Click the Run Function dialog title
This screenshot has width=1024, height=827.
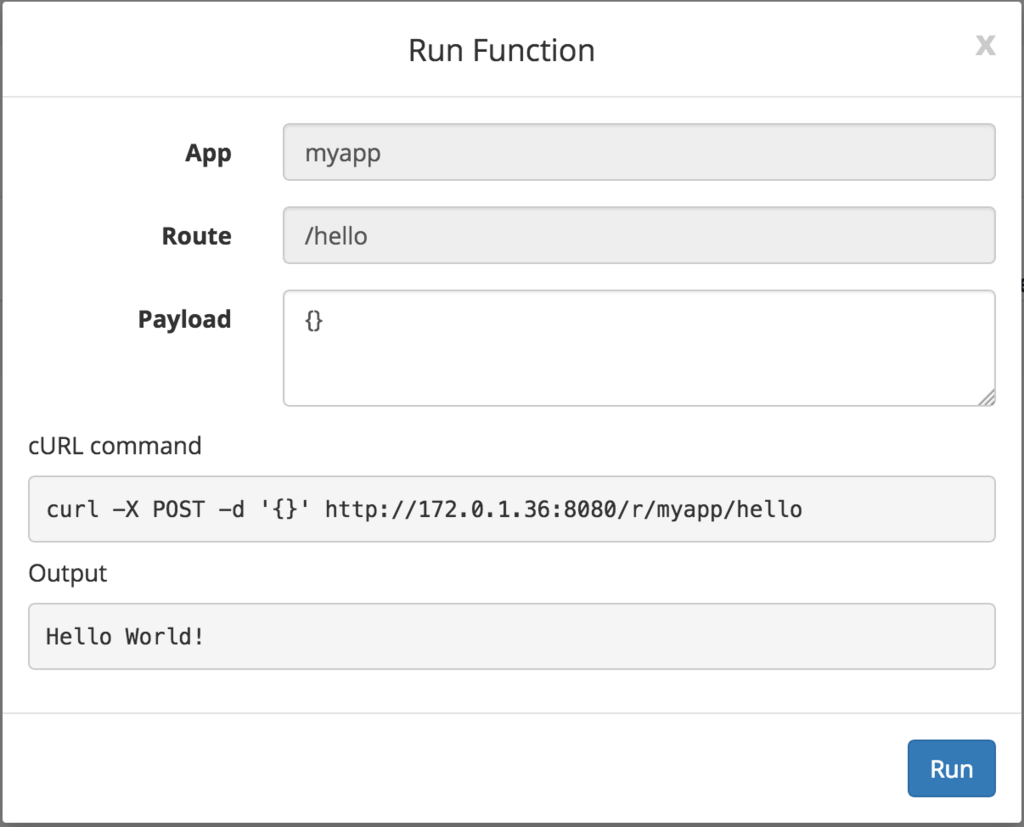tap(501, 50)
